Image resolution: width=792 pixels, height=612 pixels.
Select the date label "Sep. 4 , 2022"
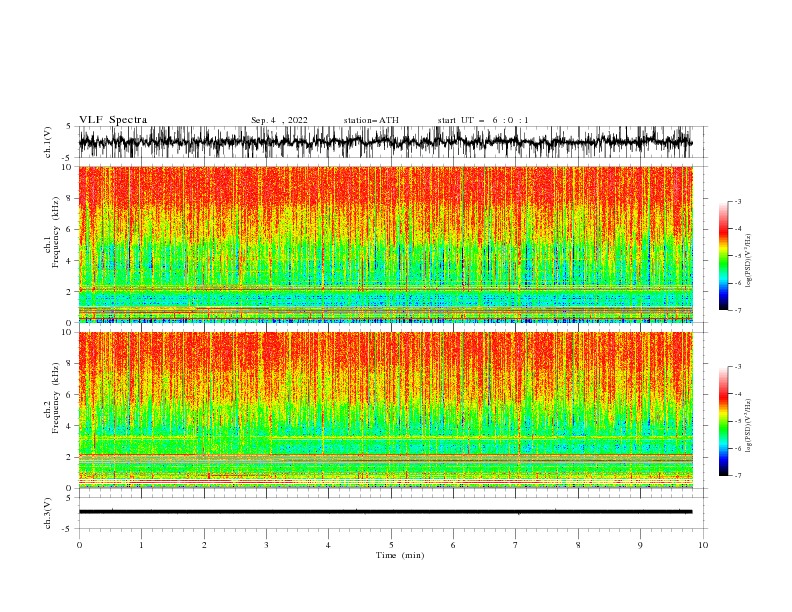click(x=279, y=120)
